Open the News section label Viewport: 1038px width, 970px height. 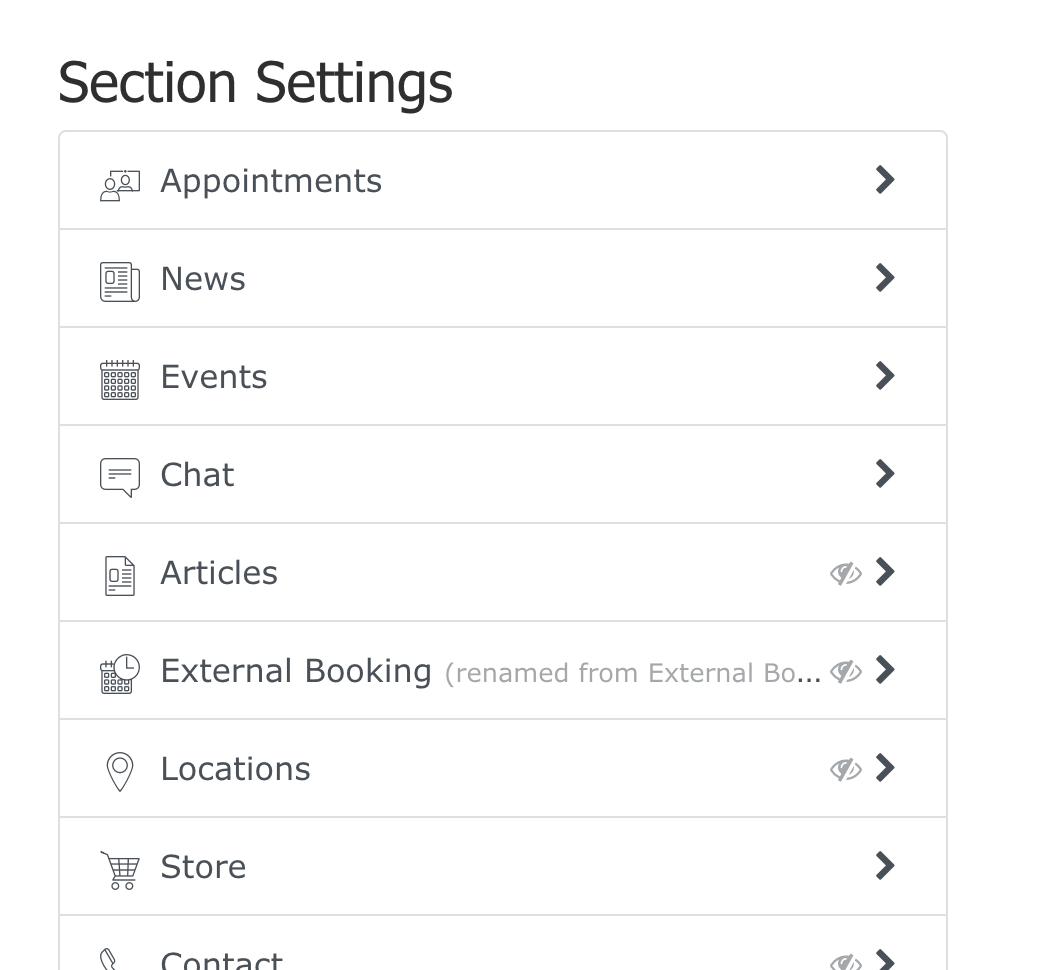tap(203, 279)
